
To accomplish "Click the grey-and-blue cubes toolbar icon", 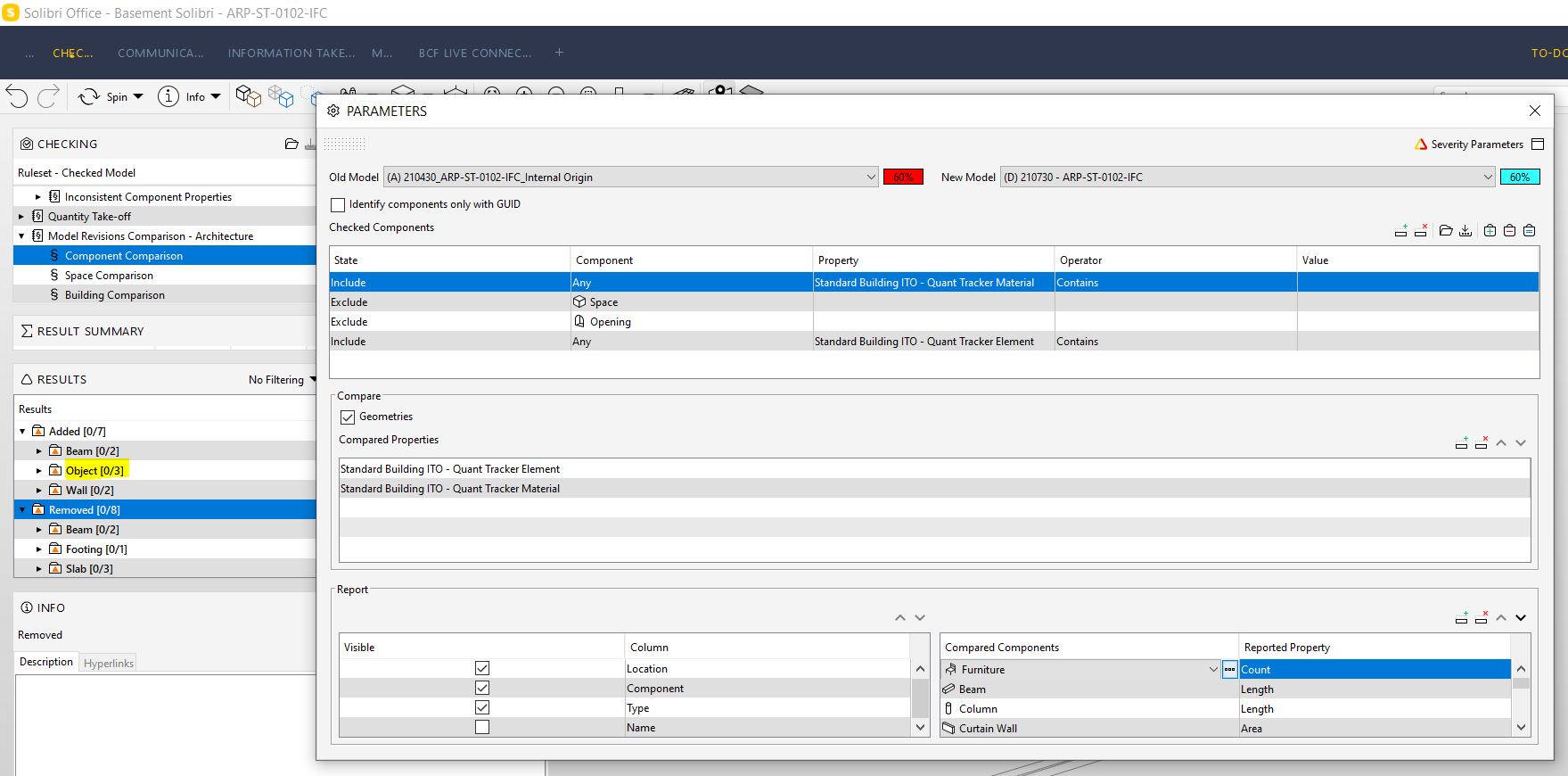I will click(x=281, y=95).
